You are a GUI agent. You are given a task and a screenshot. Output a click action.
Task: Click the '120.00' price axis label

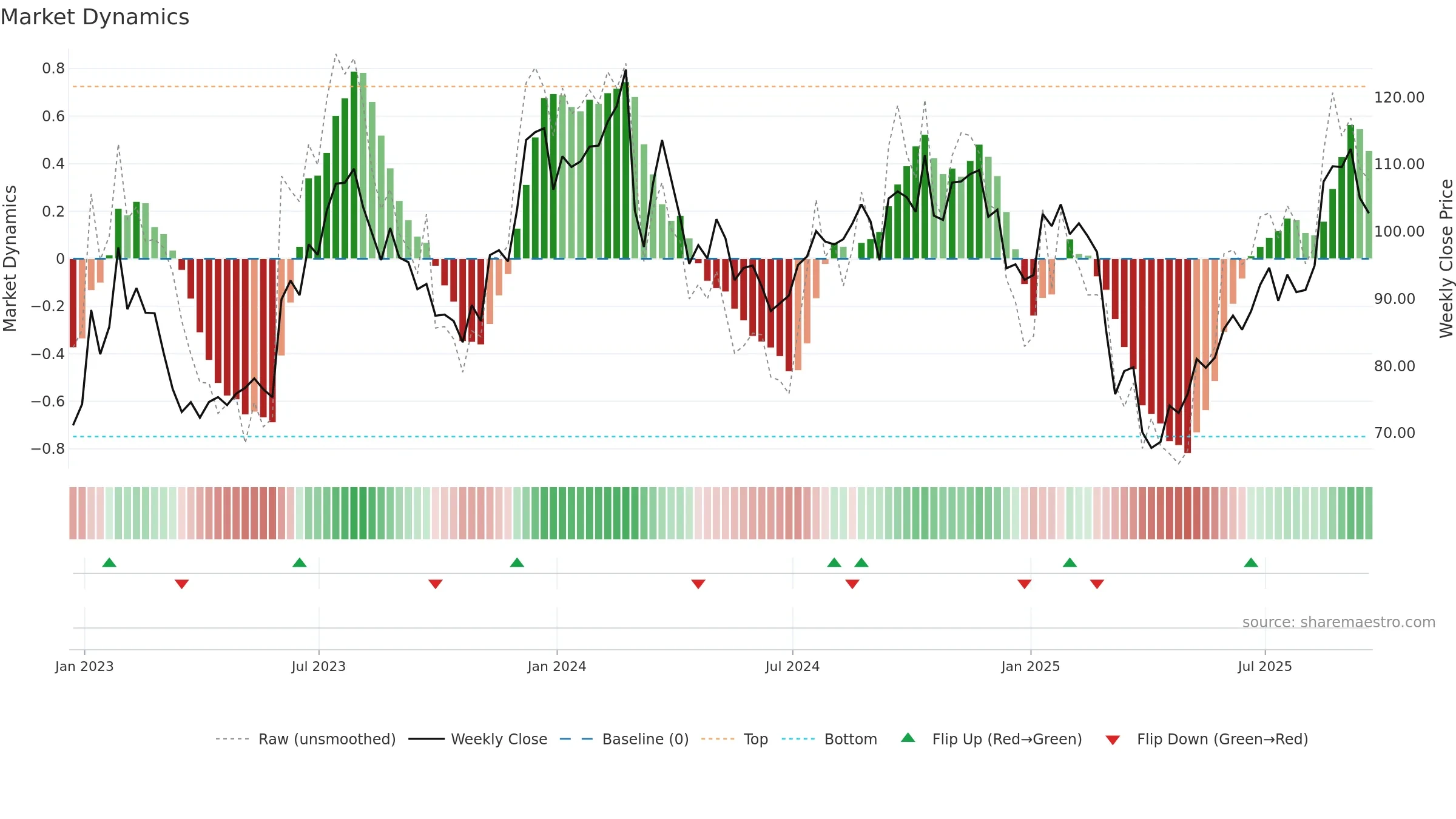[1399, 98]
